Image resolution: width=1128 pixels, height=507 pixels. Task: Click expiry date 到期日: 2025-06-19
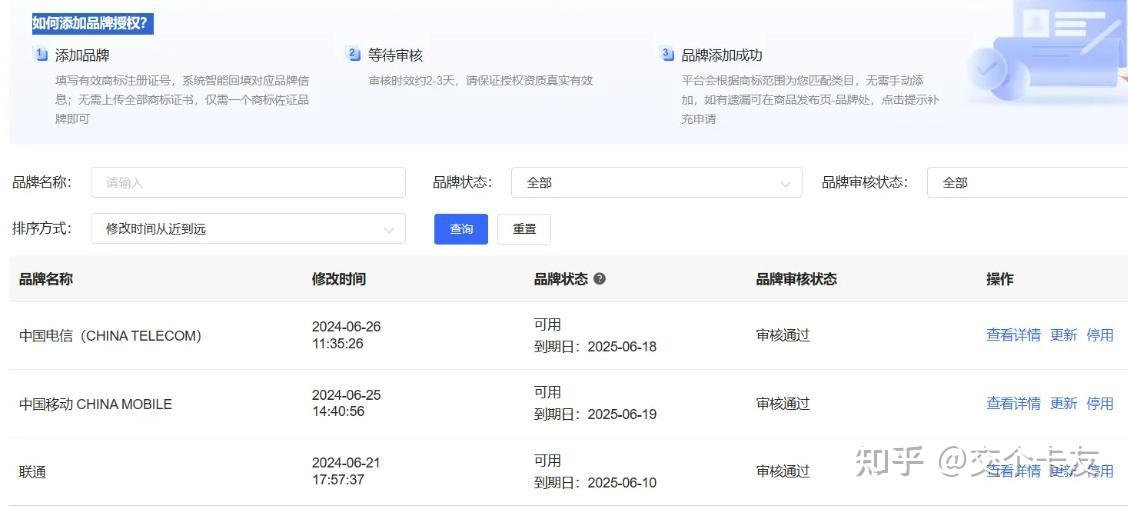pyautogui.click(x=595, y=414)
